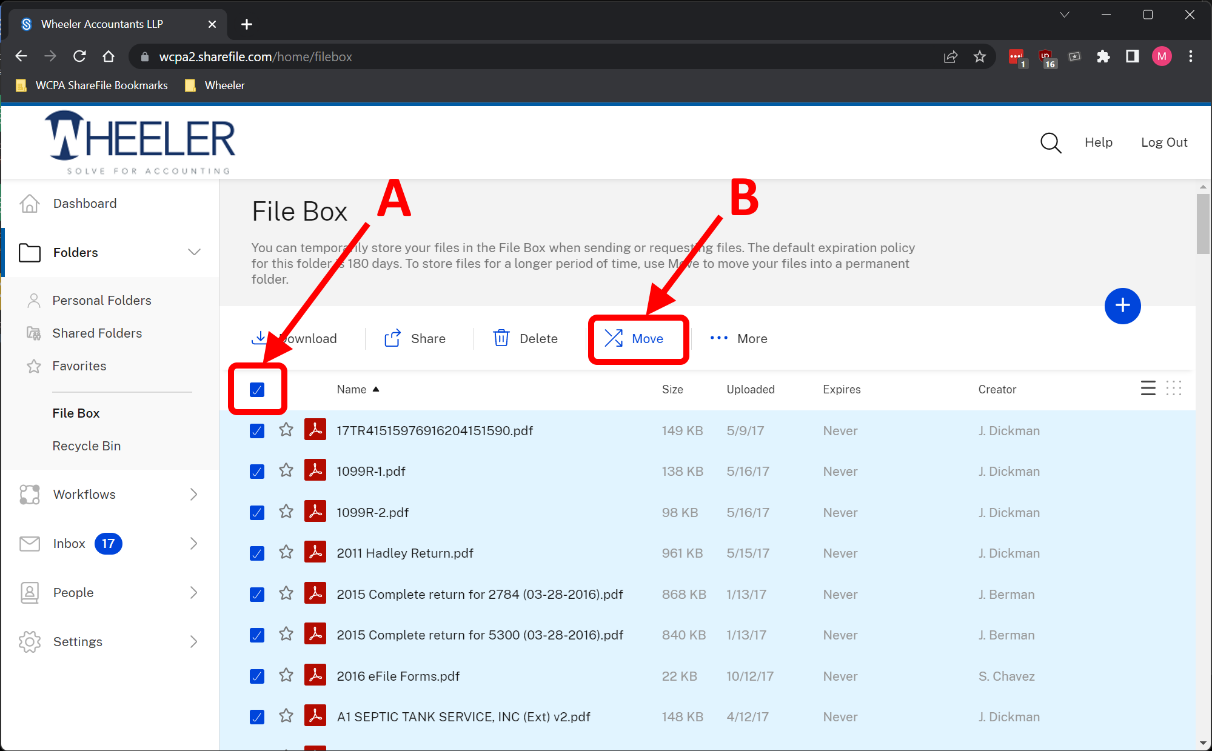Open the More actions dropdown
The image size is (1212, 751).
[x=739, y=338]
